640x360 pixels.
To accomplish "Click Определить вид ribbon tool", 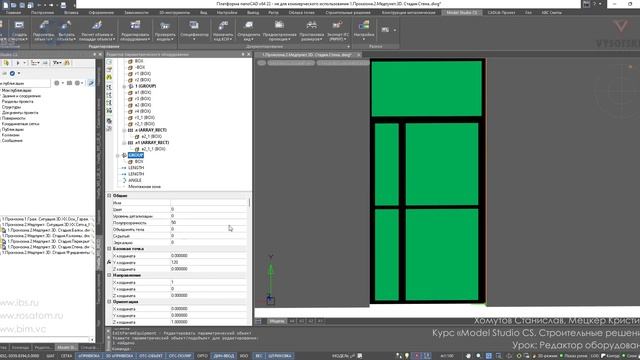I will click(x=249, y=31).
